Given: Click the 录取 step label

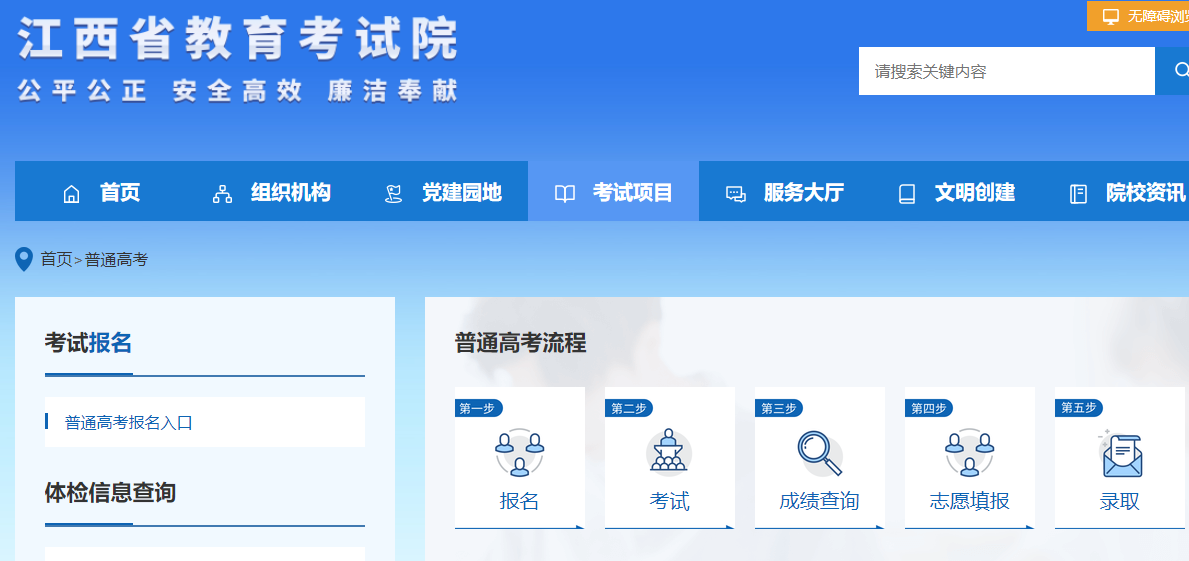Looking at the screenshot, I should (1119, 501).
